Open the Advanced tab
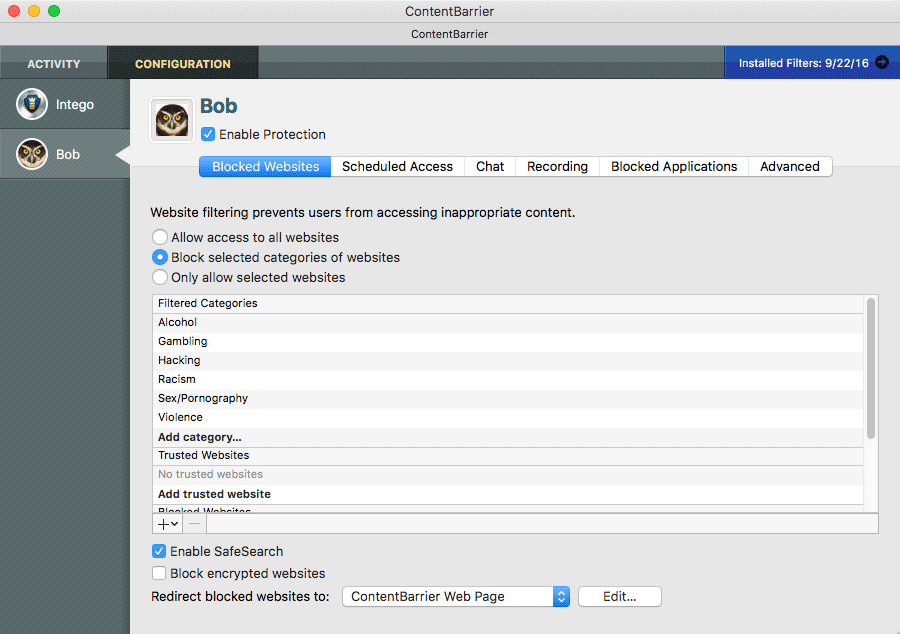This screenshot has width=900, height=634. pyautogui.click(x=790, y=166)
